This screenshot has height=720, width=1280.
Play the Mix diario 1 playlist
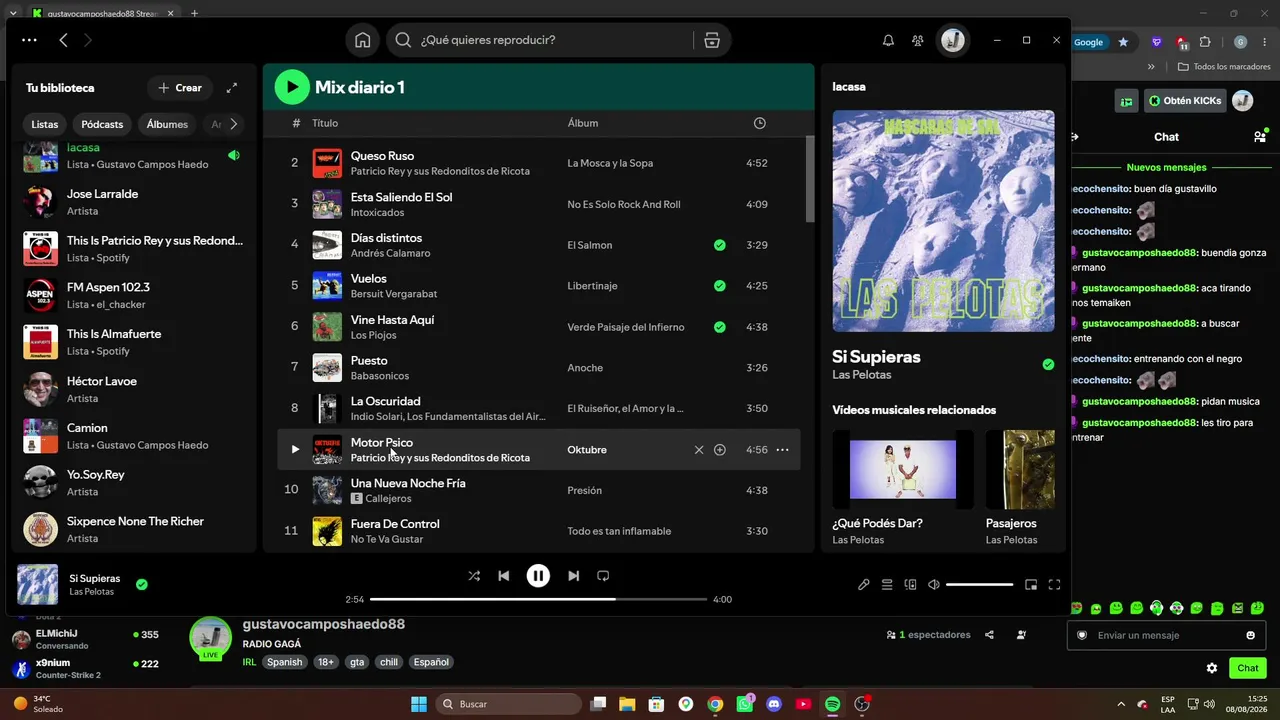[292, 87]
